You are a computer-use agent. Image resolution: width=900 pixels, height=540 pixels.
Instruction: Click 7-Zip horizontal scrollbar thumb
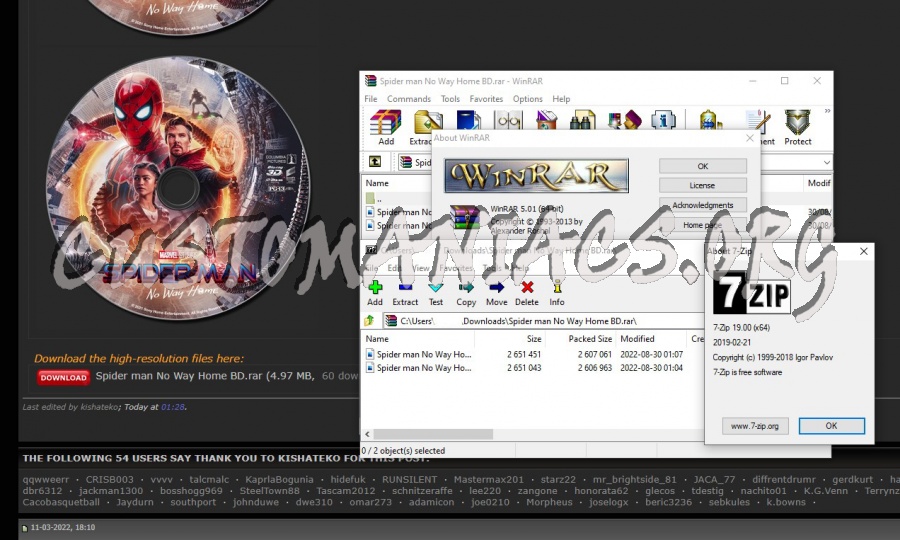coord(433,434)
